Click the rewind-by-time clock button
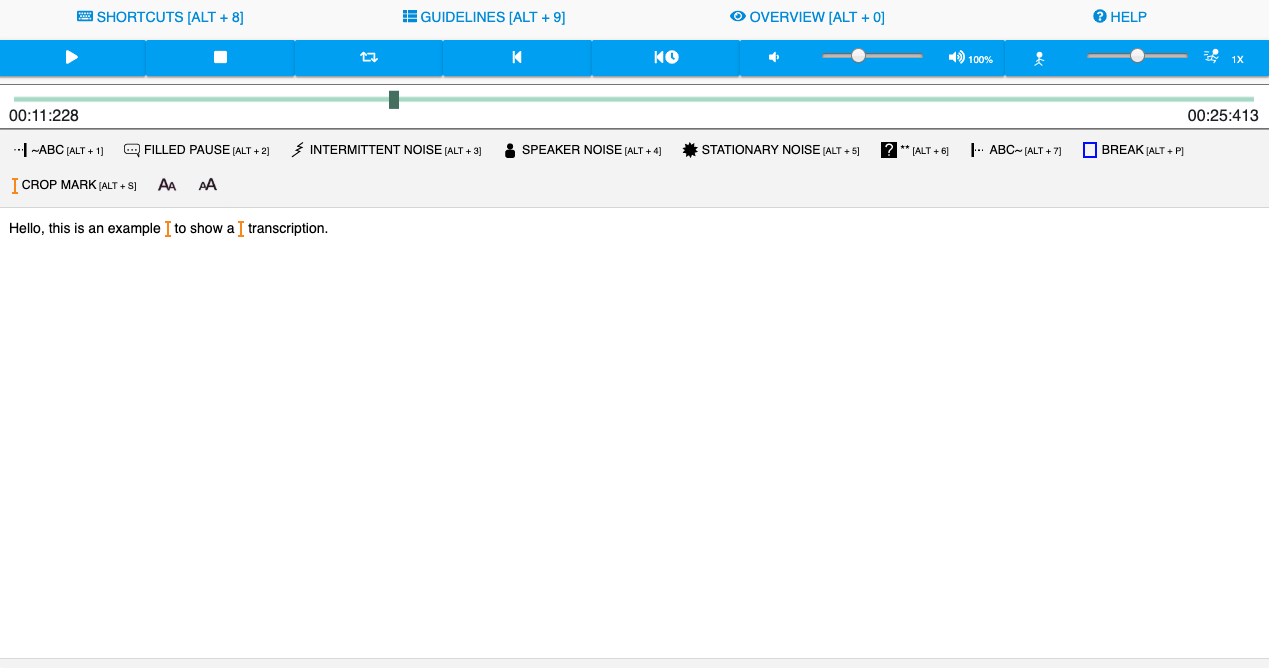The height and width of the screenshot is (668, 1269). (x=666, y=58)
